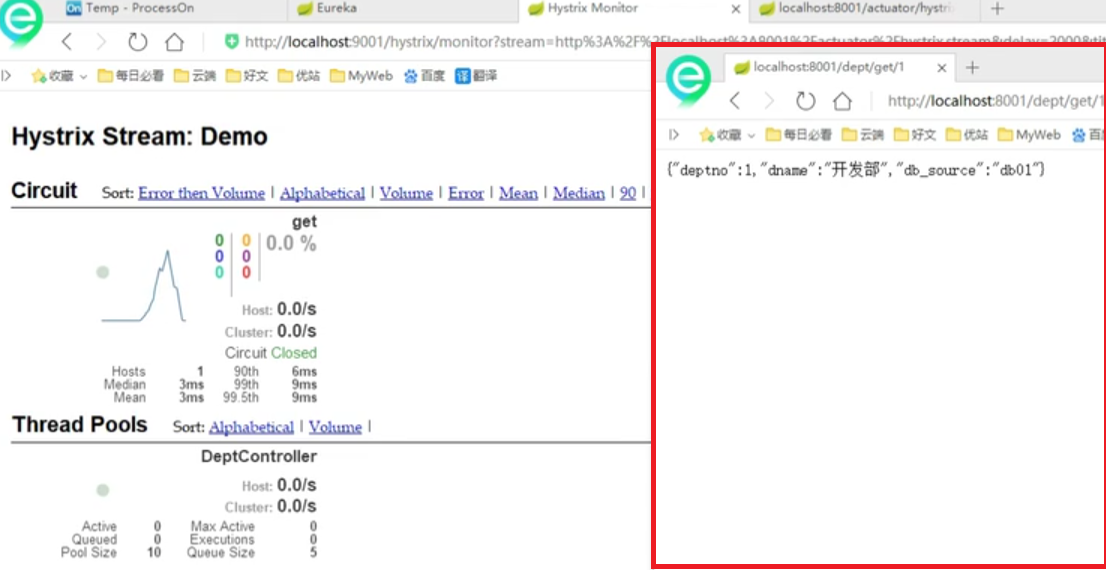Sort circuits by Mean

click(518, 193)
